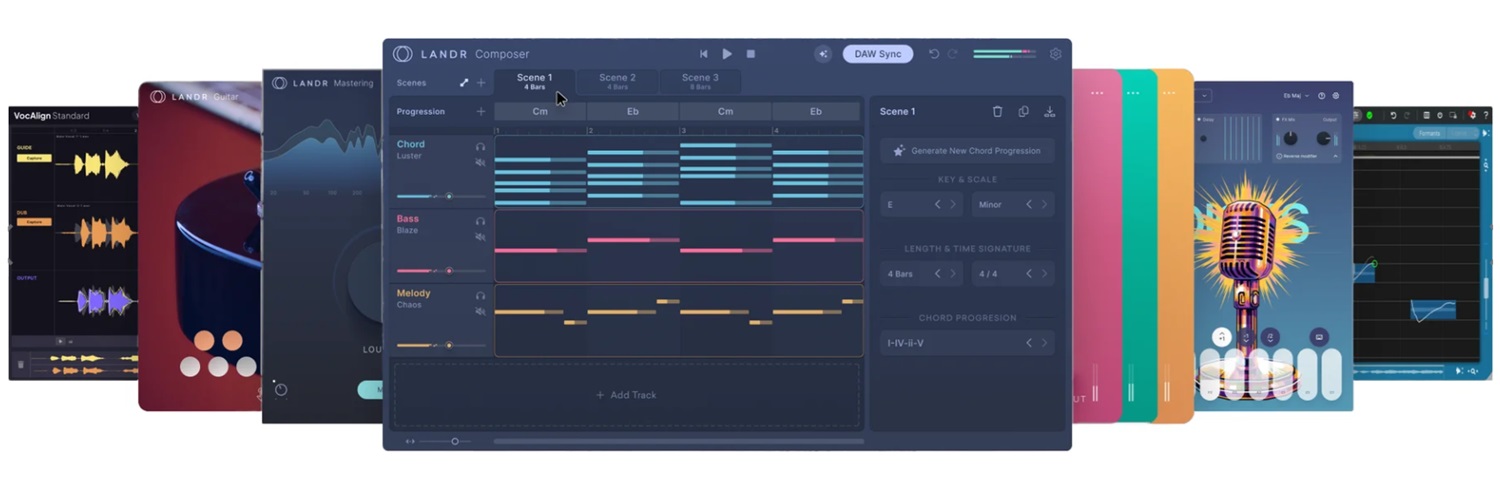1500x491 pixels.
Task: Select the Chord track name
Action: 411,144
